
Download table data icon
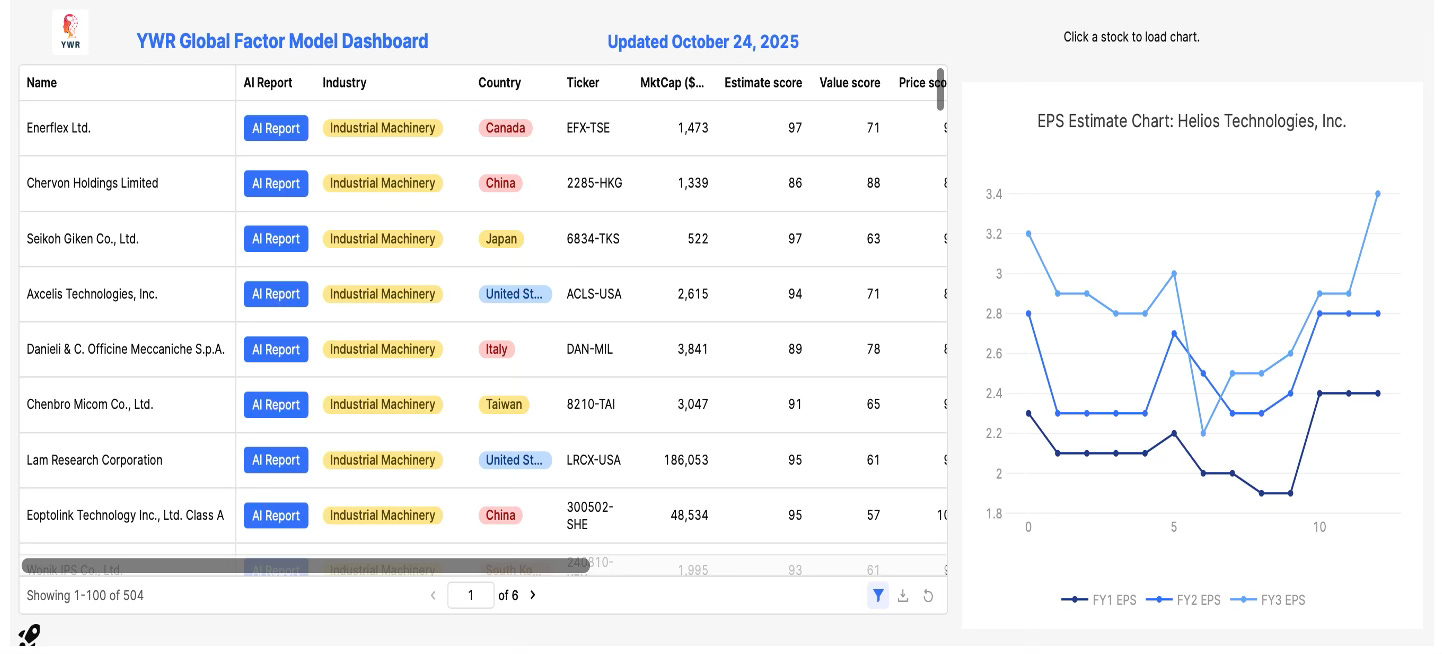(903, 596)
